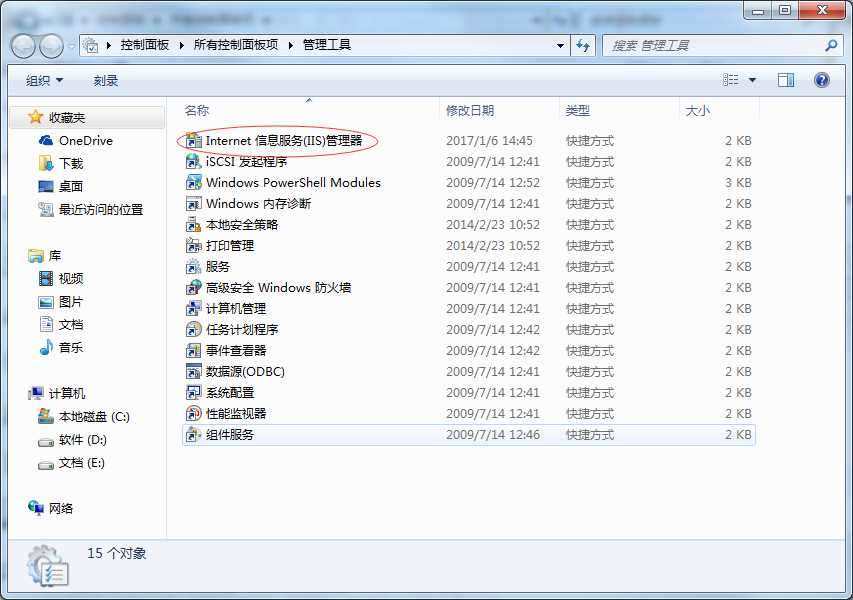The height and width of the screenshot is (600, 853).
Task: Select 收藏夹 heading in the sidebar
Action: click(x=57, y=117)
